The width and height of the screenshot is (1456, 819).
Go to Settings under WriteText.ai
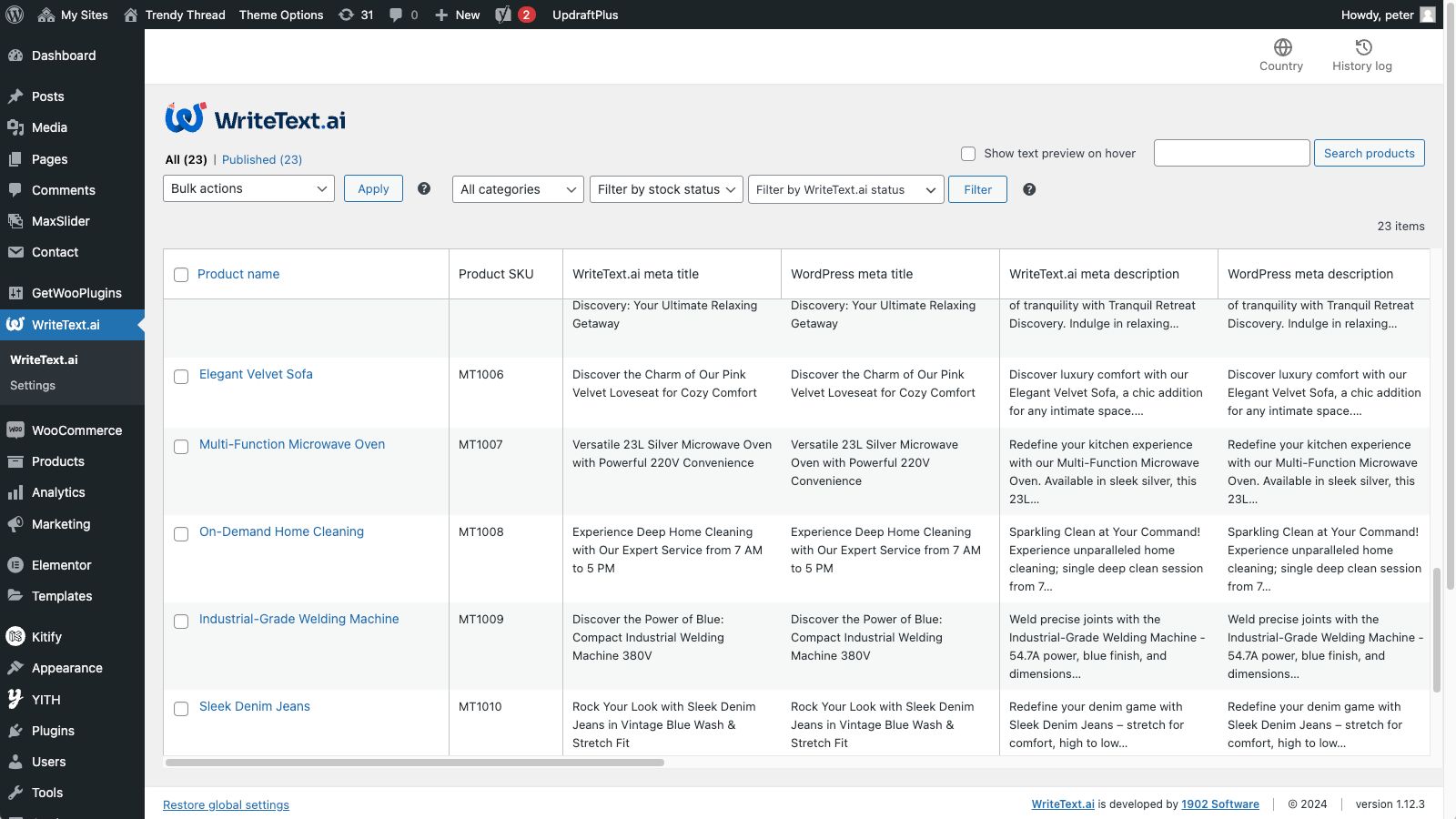click(x=33, y=386)
